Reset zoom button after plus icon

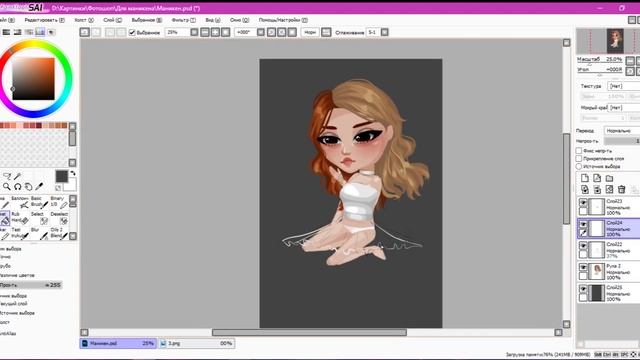pyautogui.click(x=225, y=32)
